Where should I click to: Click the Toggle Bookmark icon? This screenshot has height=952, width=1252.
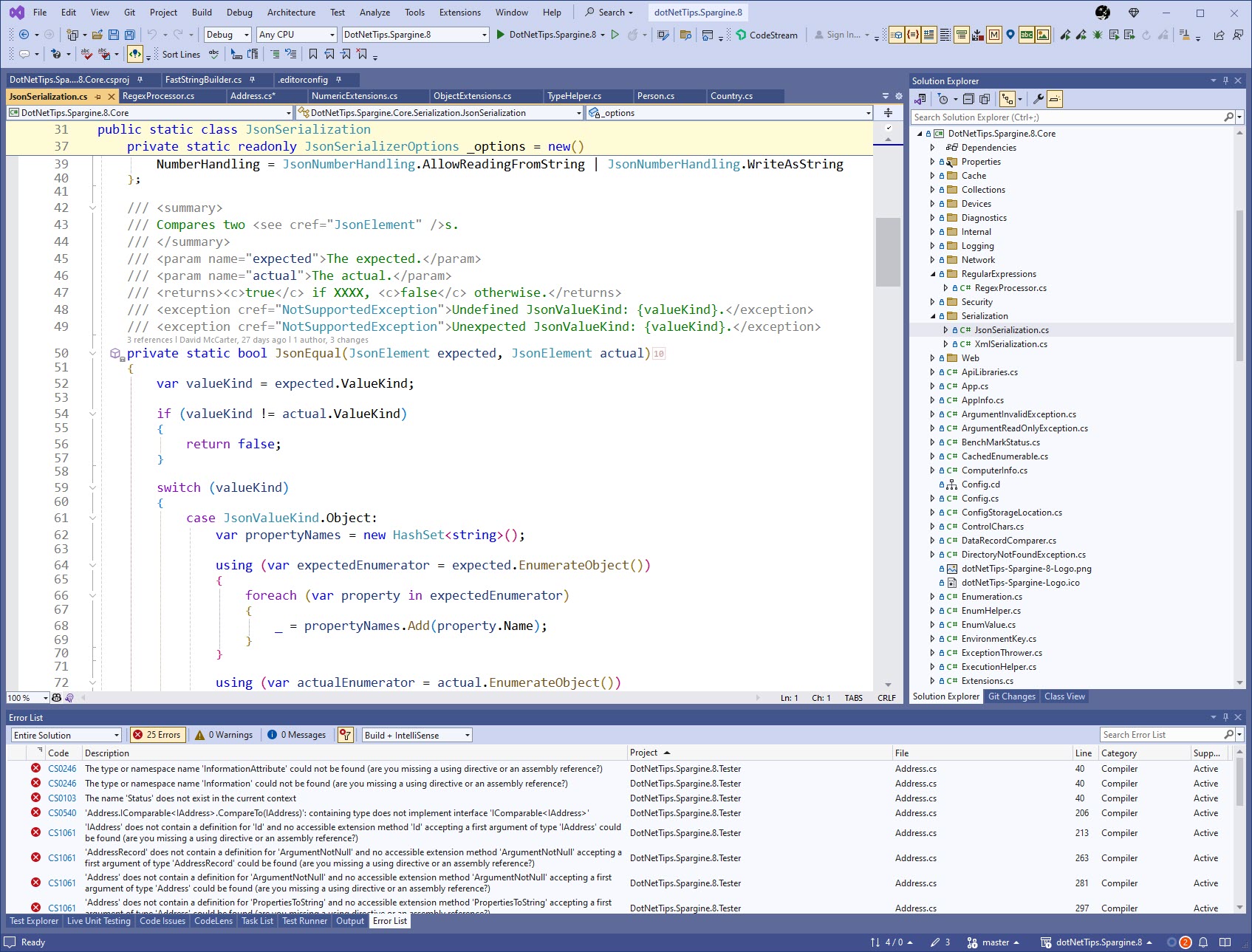click(x=313, y=54)
